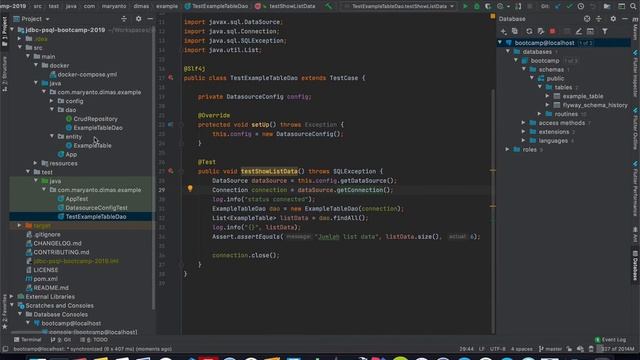This screenshot has width=640, height=360.
Task: Click the Project panel vertical scrollbar
Action: coord(154,167)
